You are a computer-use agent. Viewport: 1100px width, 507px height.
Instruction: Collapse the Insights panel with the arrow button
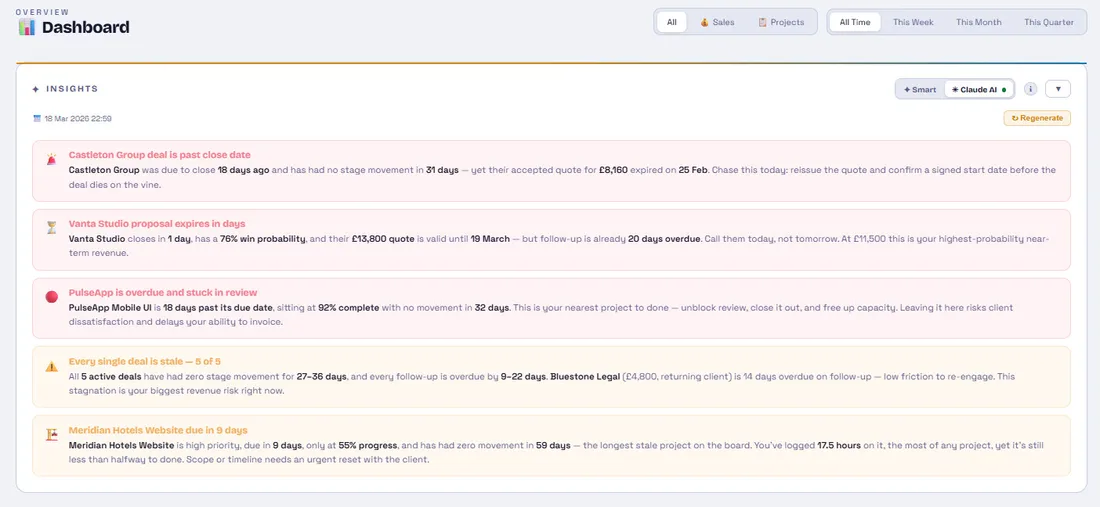(x=1058, y=89)
